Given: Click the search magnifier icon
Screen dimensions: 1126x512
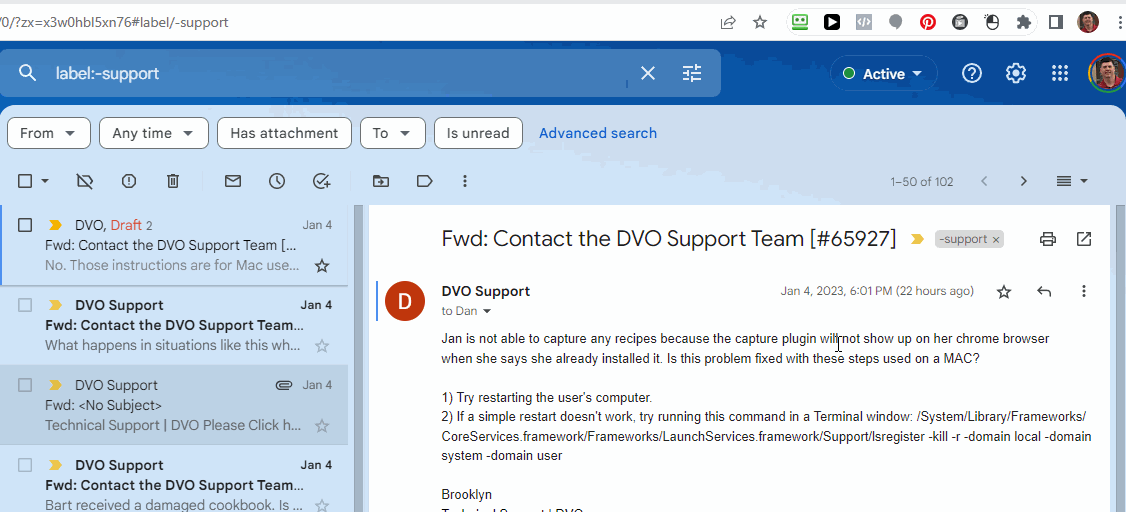Looking at the screenshot, I should point(27,73).
